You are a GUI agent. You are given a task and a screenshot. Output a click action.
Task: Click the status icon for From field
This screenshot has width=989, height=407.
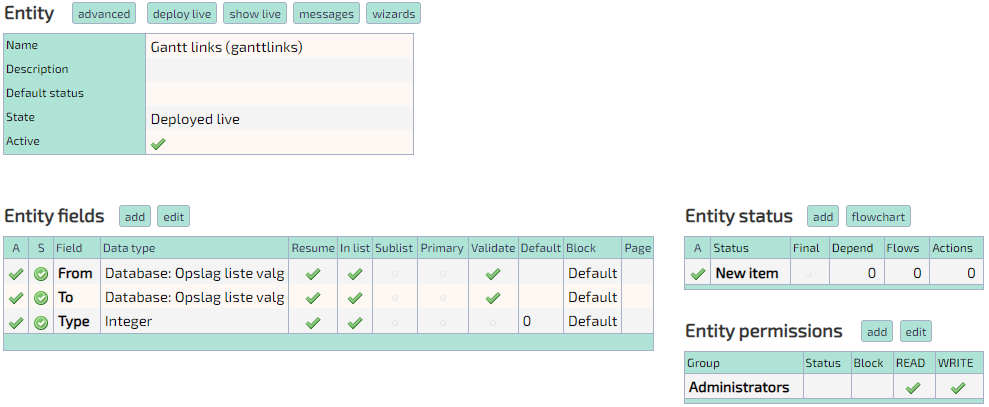[41, 273]
